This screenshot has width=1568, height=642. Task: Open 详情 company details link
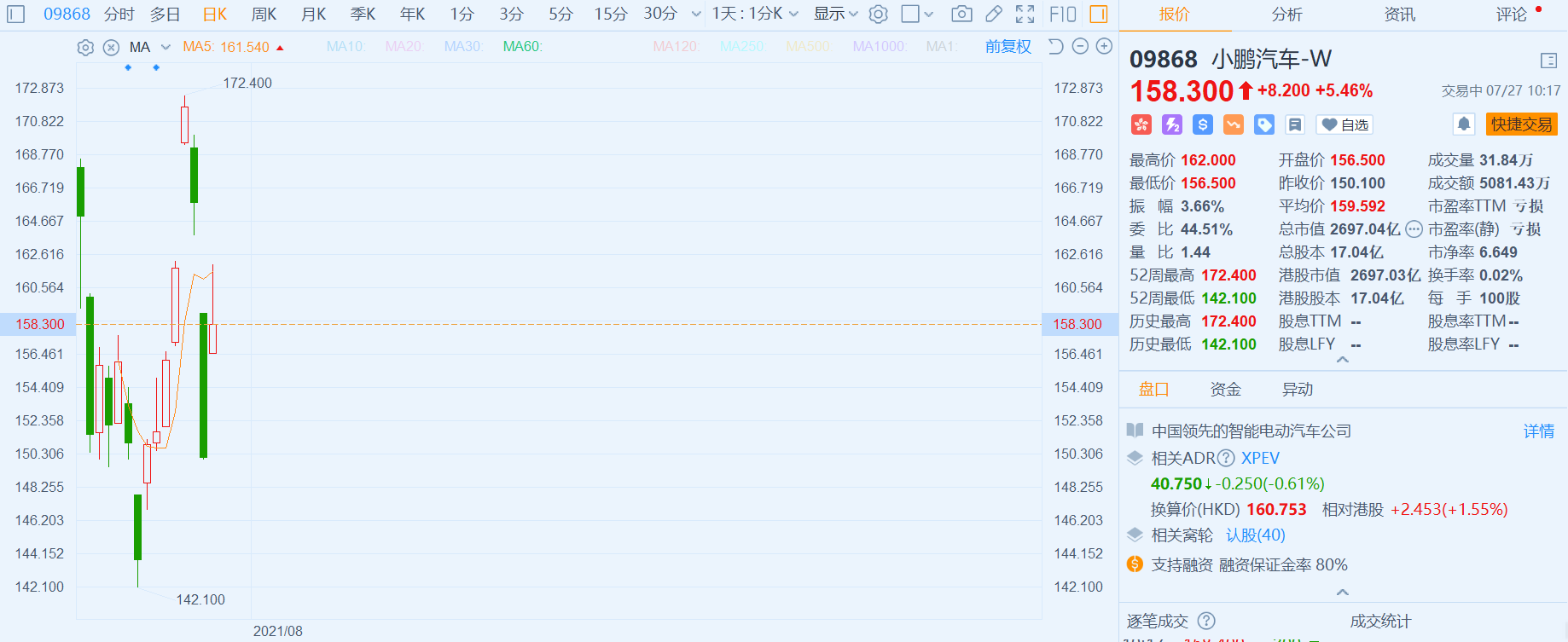pos(1539,431)
